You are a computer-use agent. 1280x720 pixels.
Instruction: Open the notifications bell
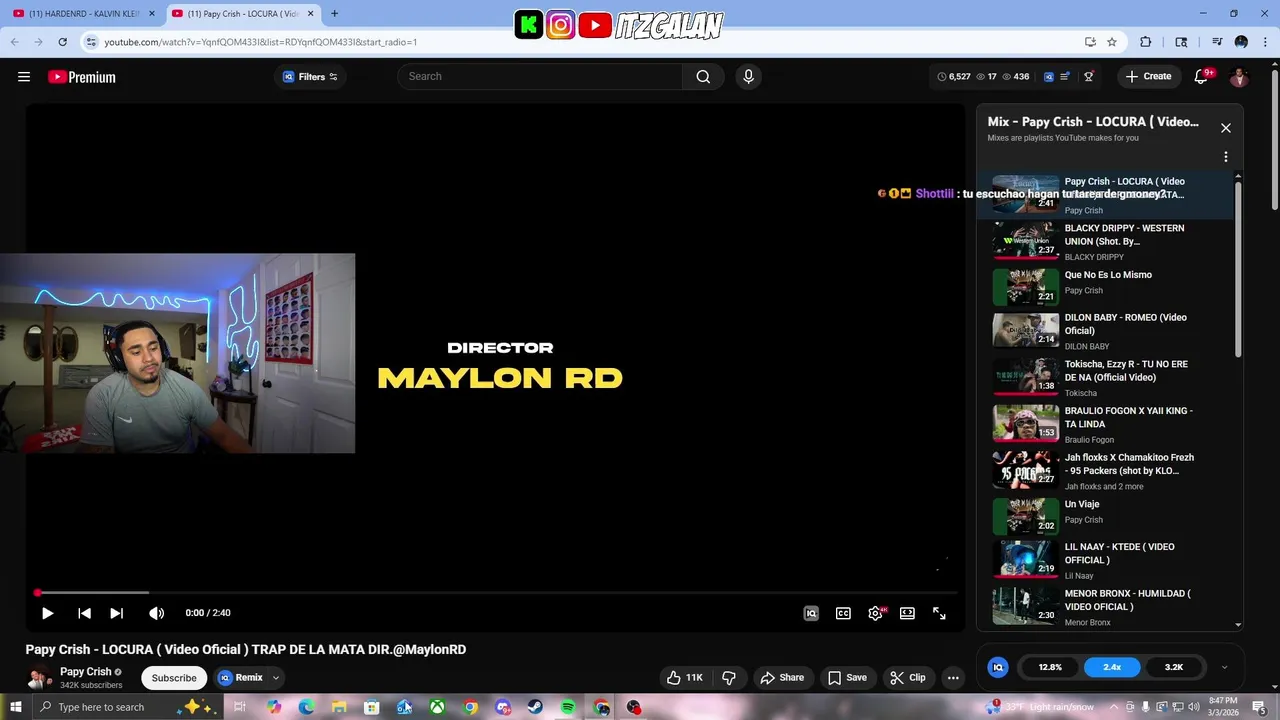(1202, 77)
